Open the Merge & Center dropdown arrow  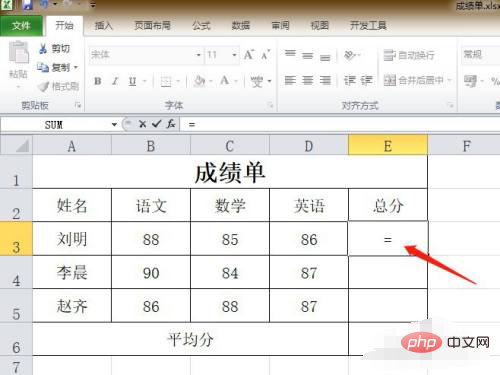tap(449, 80)
